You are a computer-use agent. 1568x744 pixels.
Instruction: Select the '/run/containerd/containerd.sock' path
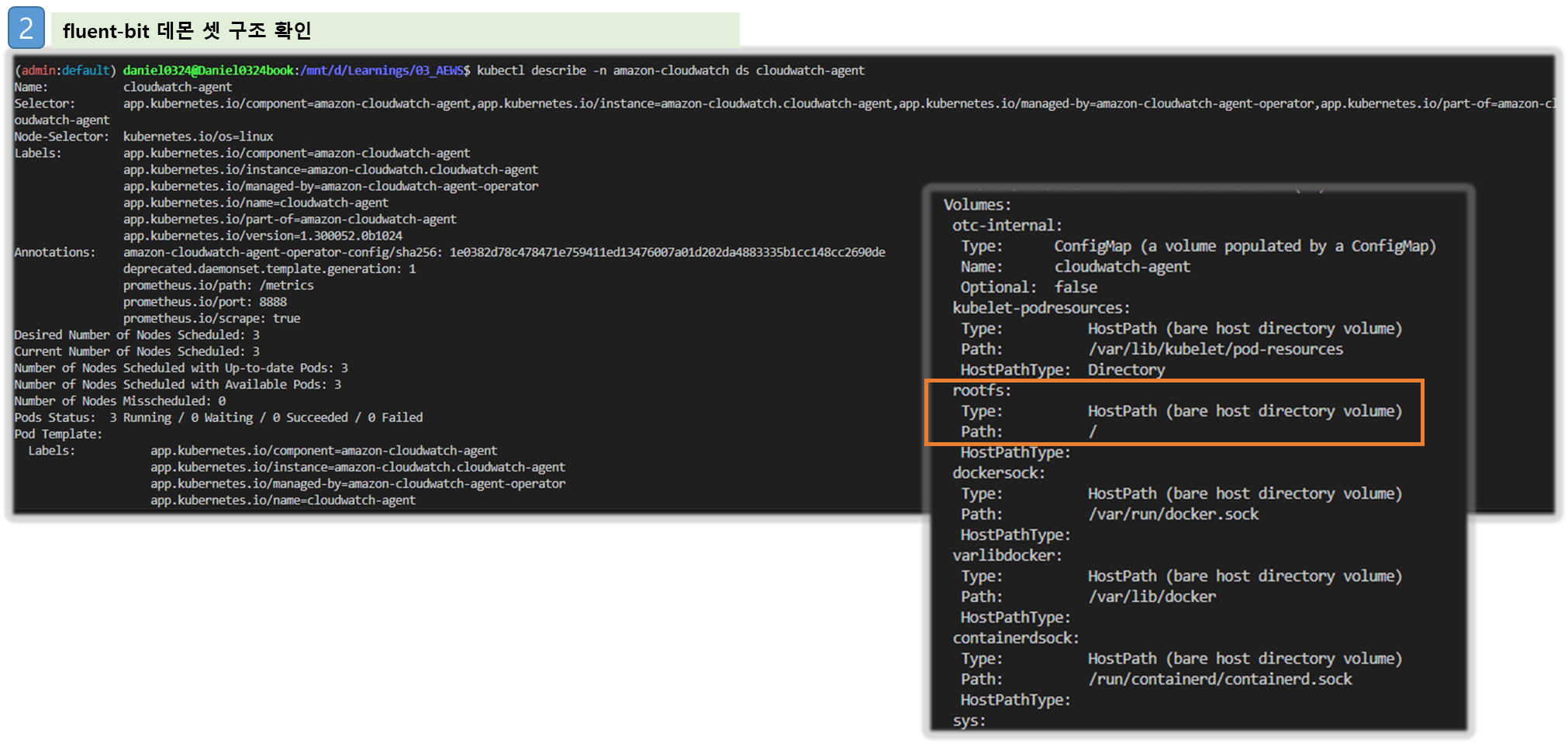coord(1220,680)
